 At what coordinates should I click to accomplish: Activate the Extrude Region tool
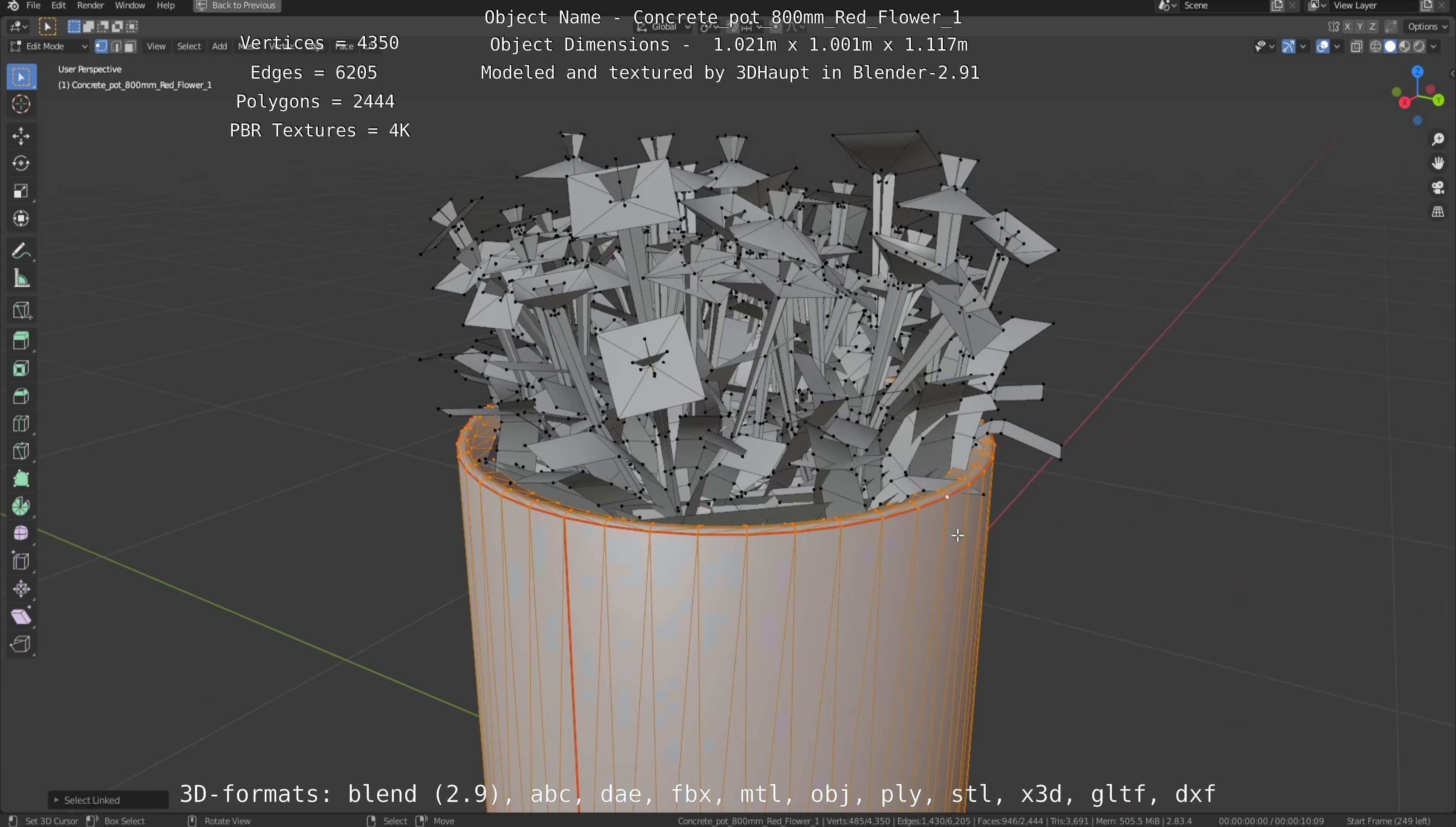tap(22, 341)
